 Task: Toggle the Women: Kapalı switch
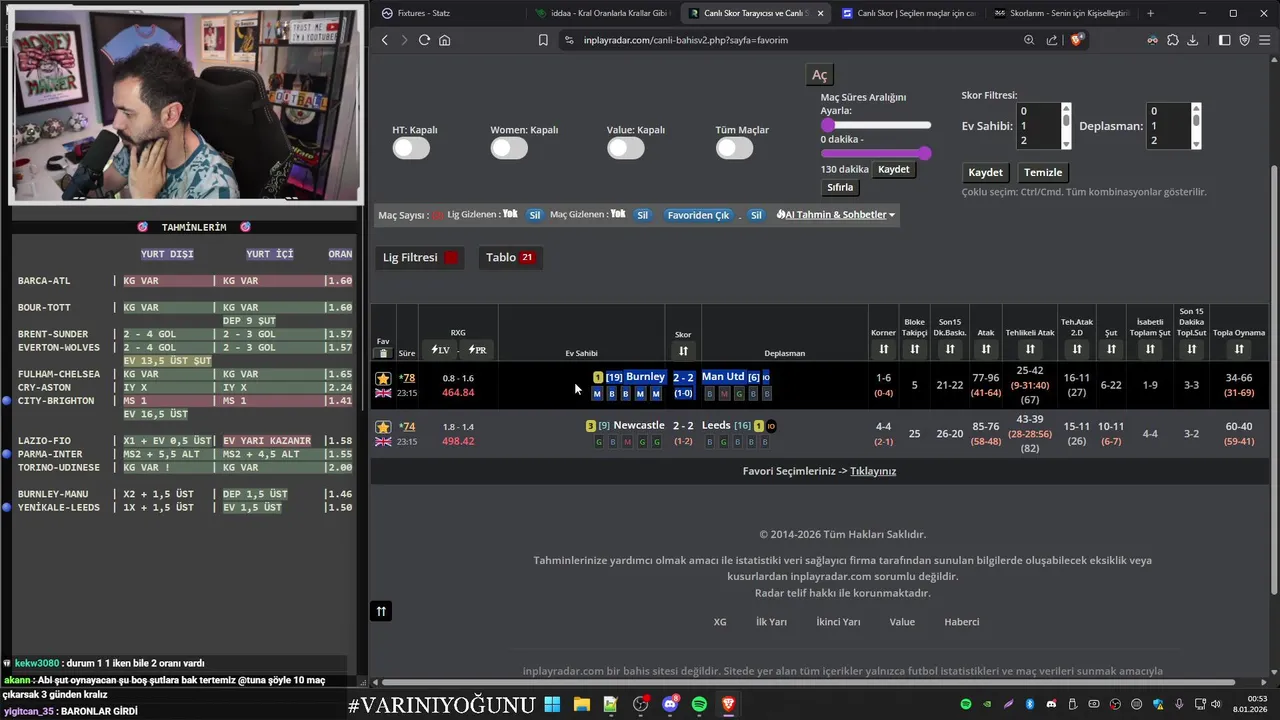pos(509,148)
